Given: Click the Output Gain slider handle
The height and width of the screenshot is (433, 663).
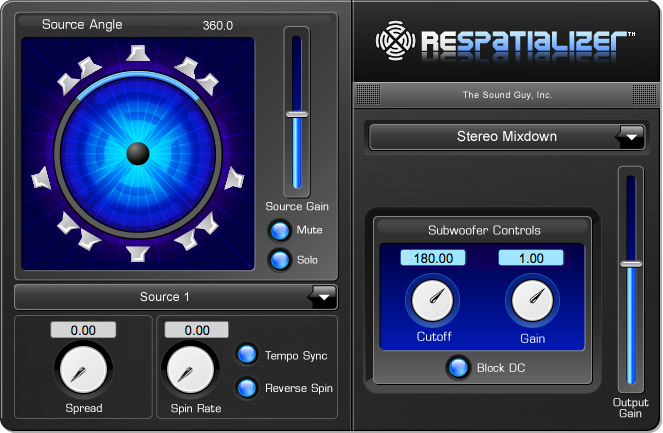Looking at the screenshot, I should pos(631,264).
